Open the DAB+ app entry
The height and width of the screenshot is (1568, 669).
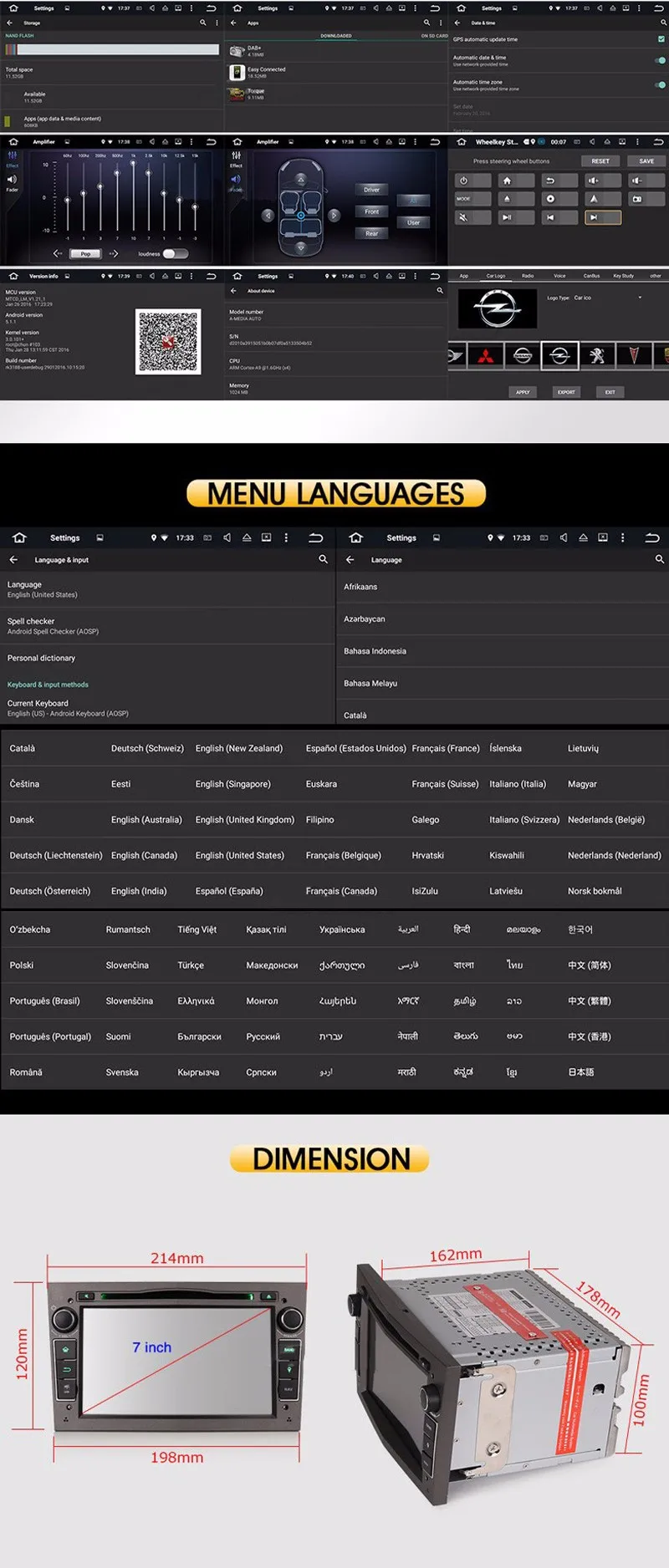point(337,51)
